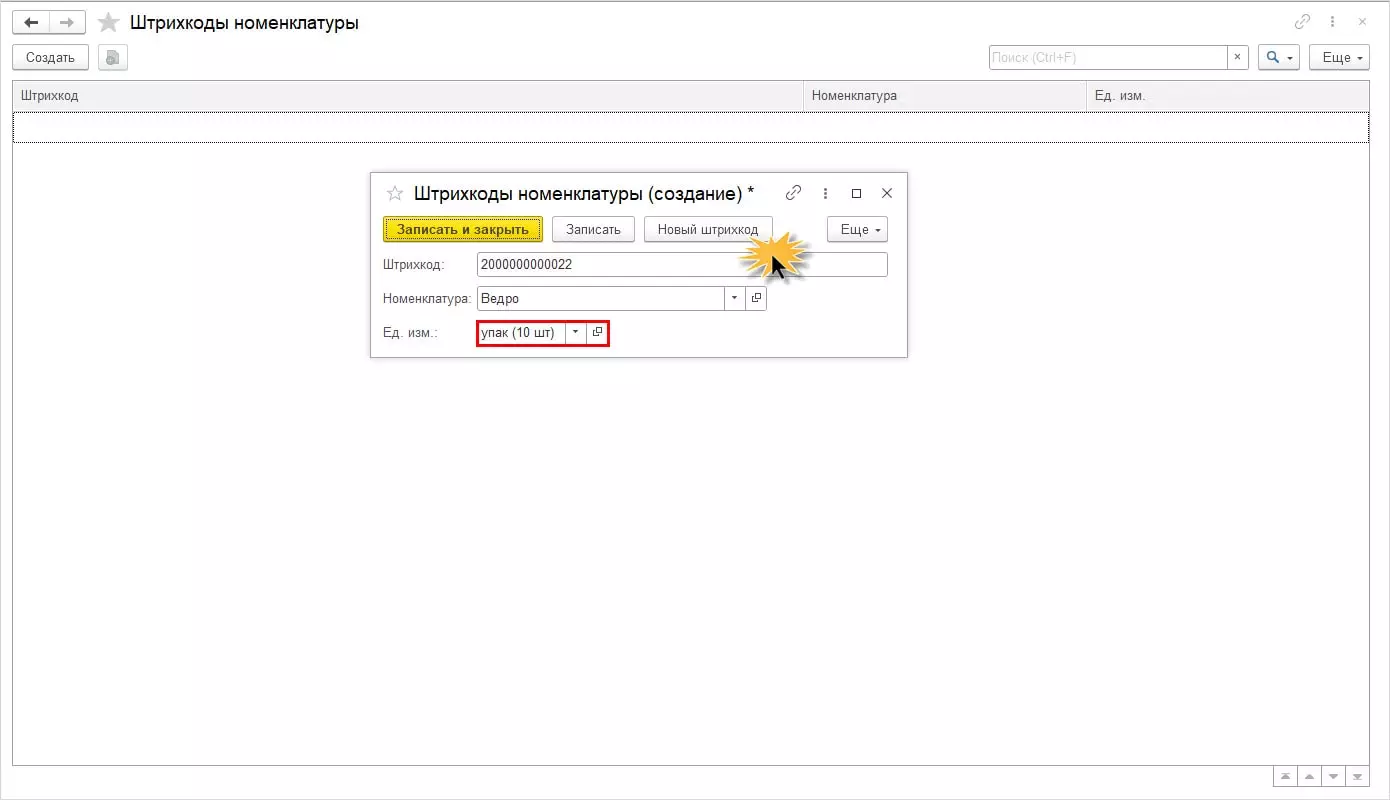
Task: Clear the search field with x button
Action: point(1238,58)
